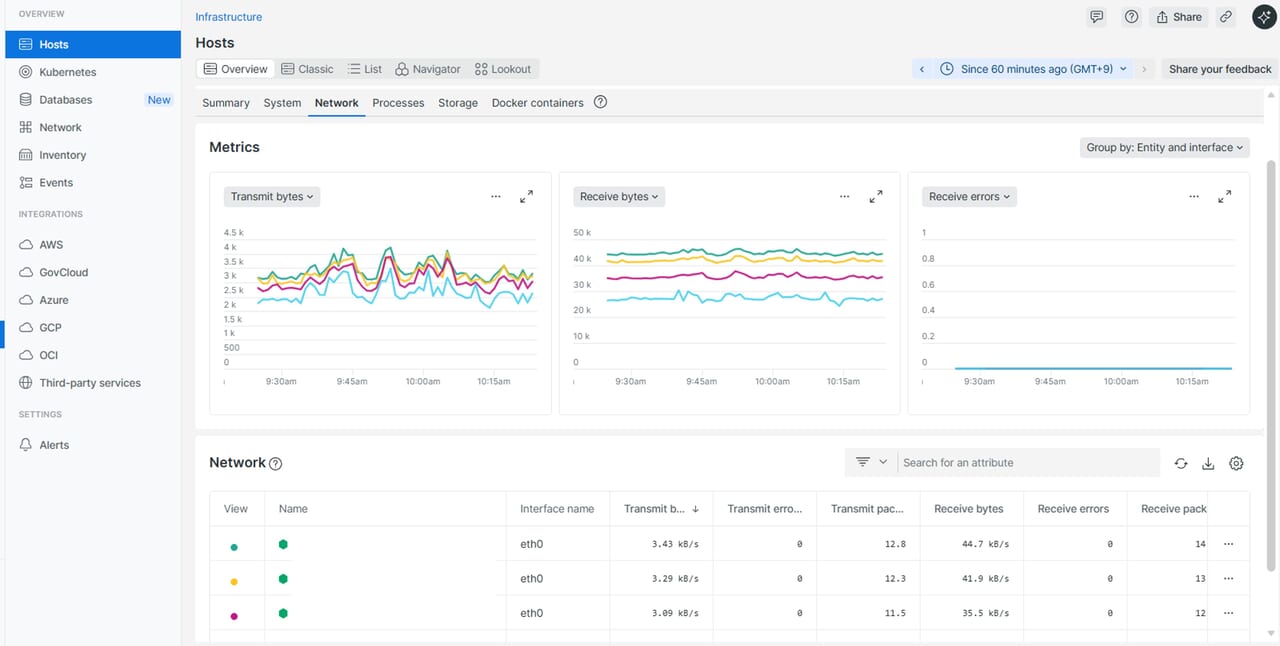Open Group by Entity and interface dropdown
The width and height of the screenshot is (1280, 646).
pyautogui.click(x=1165, y=147)
